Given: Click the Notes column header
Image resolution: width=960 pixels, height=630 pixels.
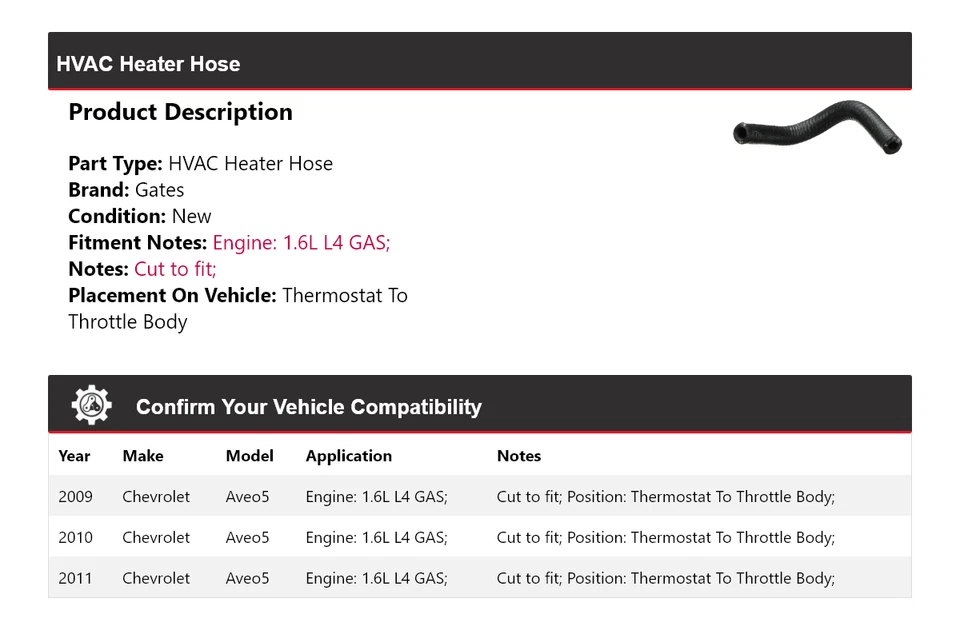Looking at the screenshot, I should 519,456.
